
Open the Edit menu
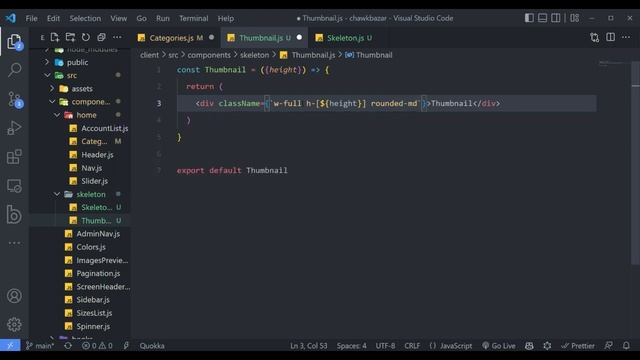[x=53, y=18]
